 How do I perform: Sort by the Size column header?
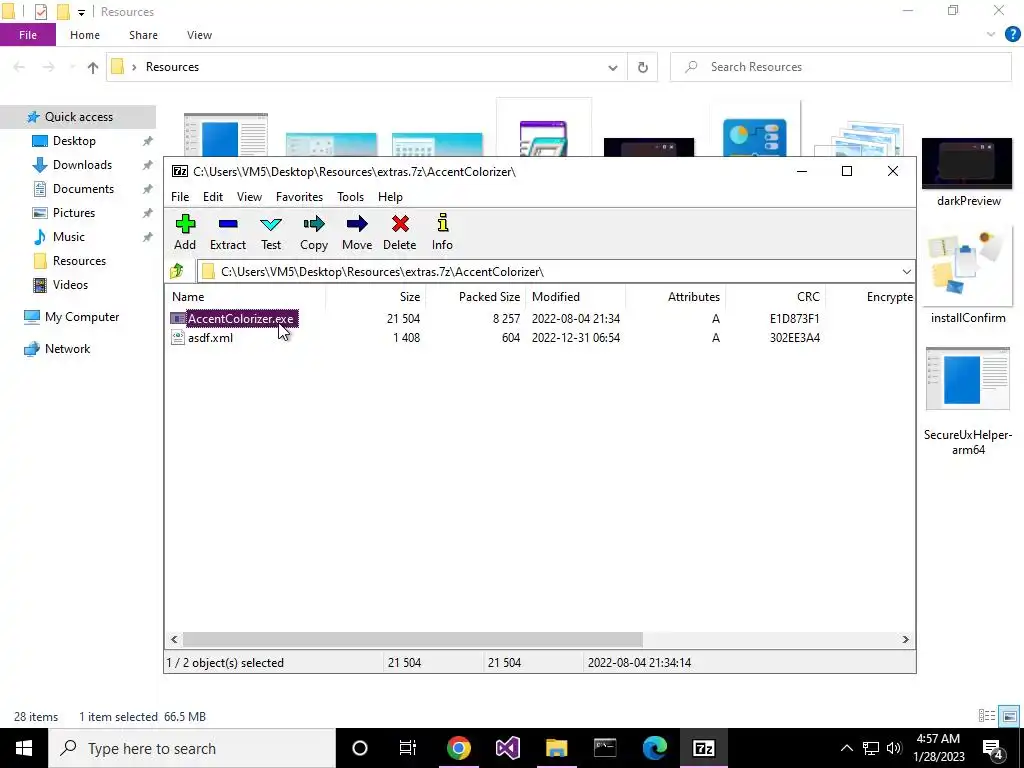coord(376,296)
